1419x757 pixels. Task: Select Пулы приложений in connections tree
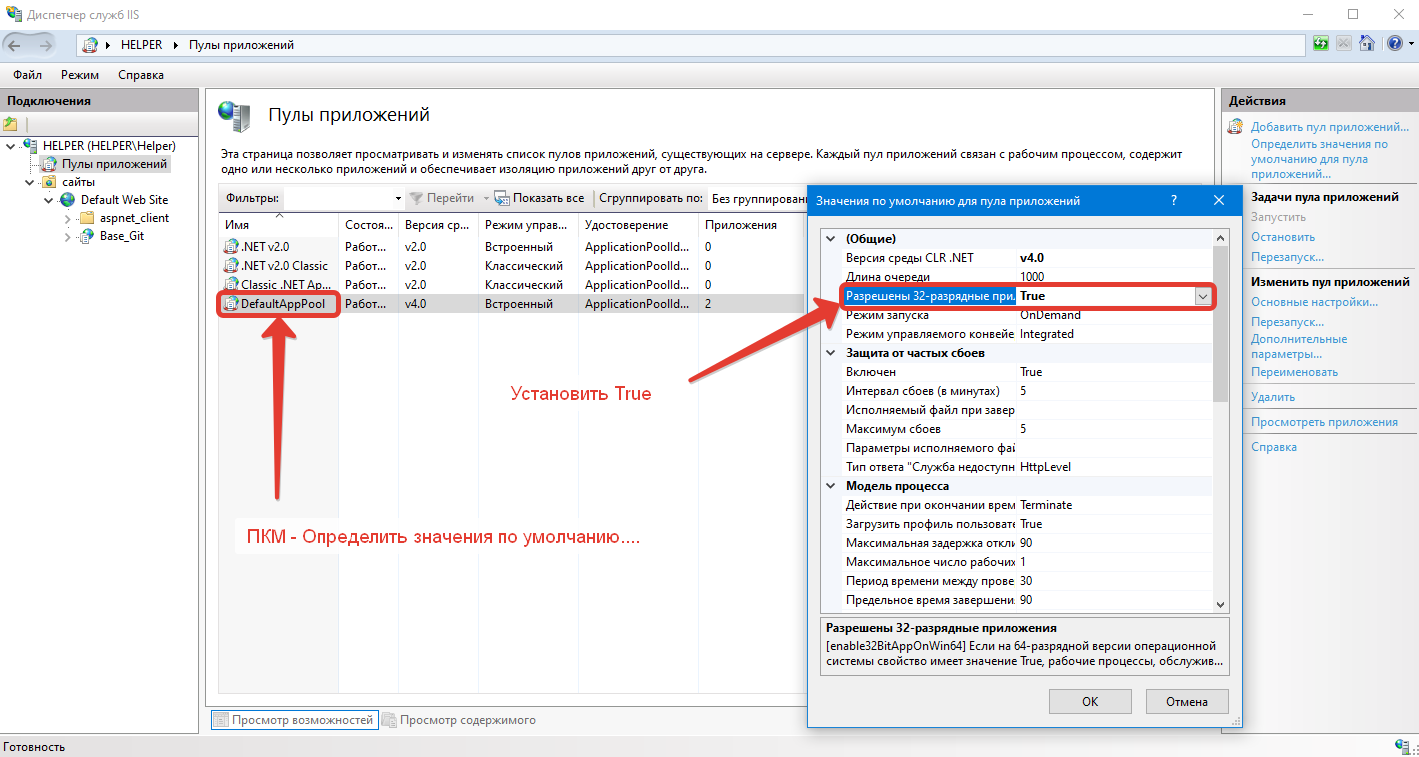click(x=113, y=163)
